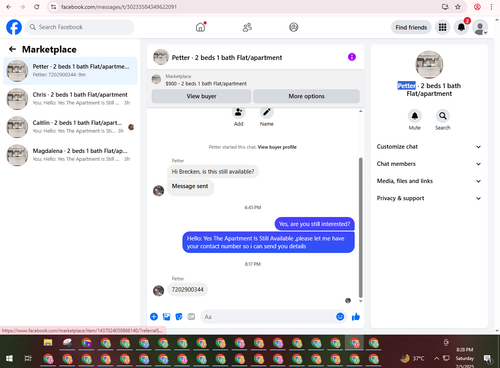Bookmark this page with star icon
Screen dimensions: 500x368
pos(458,7)
